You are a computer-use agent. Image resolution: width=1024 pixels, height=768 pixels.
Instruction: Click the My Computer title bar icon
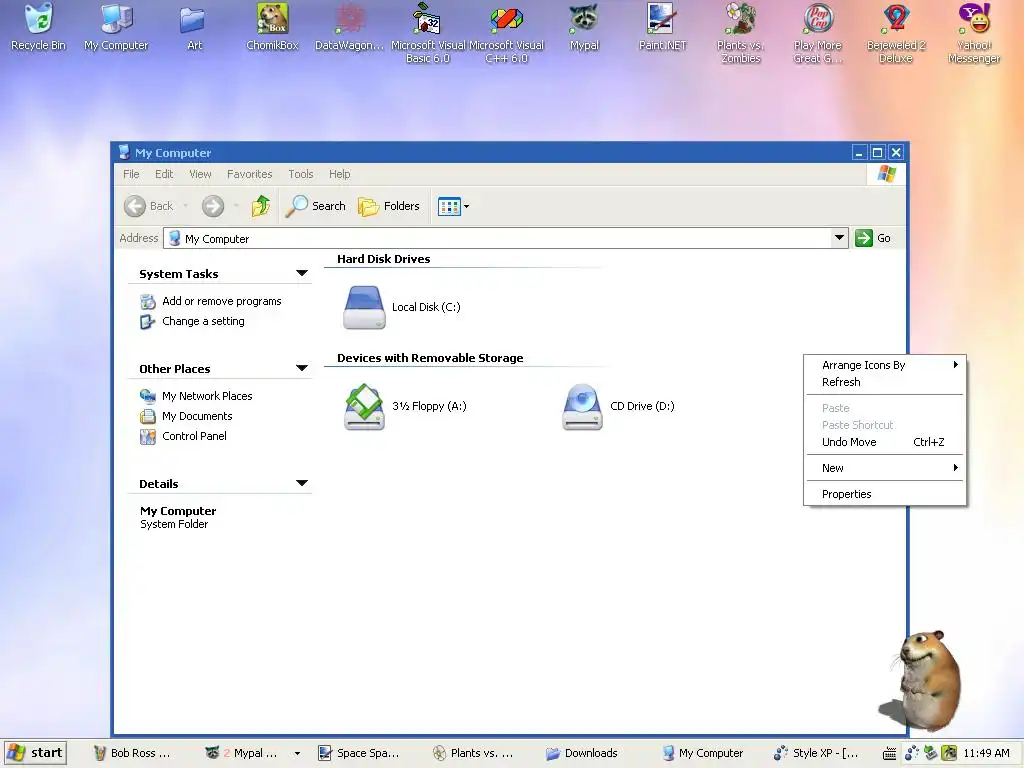124,153
